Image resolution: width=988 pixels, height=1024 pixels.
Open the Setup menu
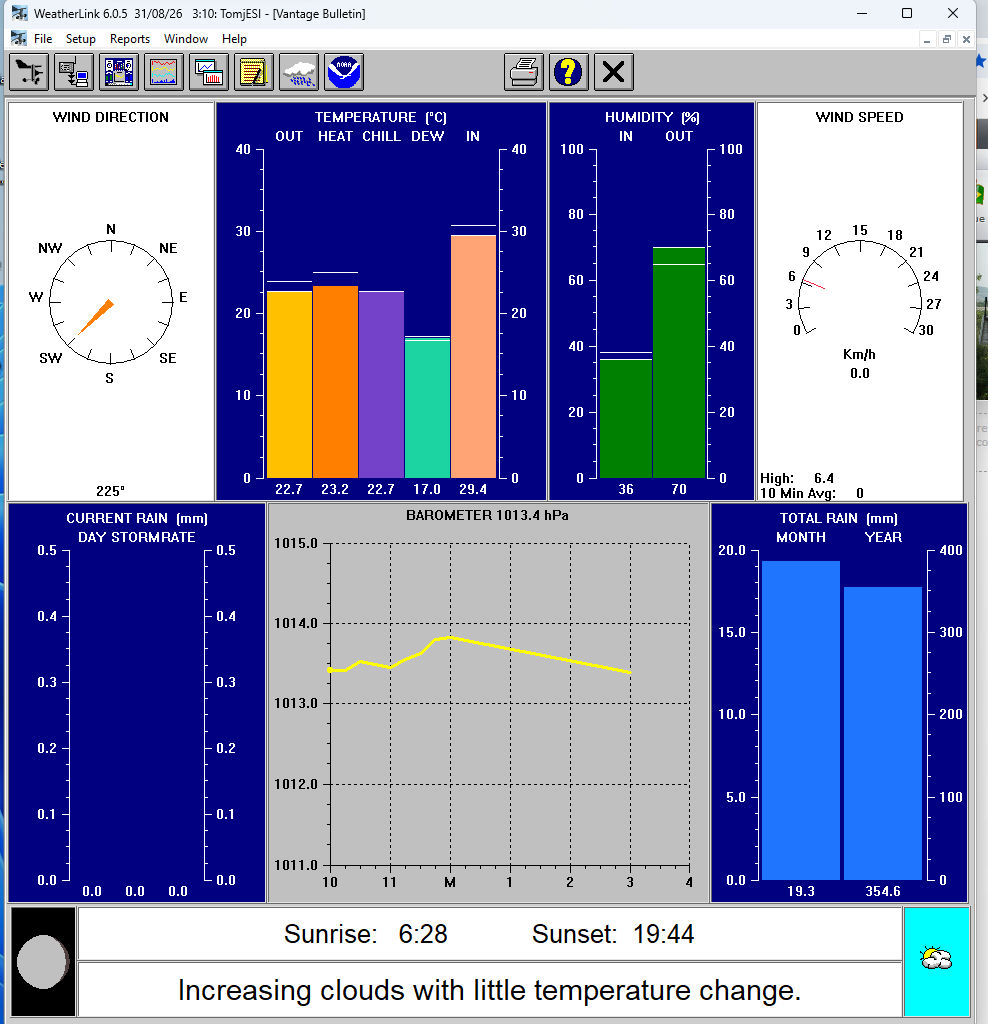click(x=80, y=39)
